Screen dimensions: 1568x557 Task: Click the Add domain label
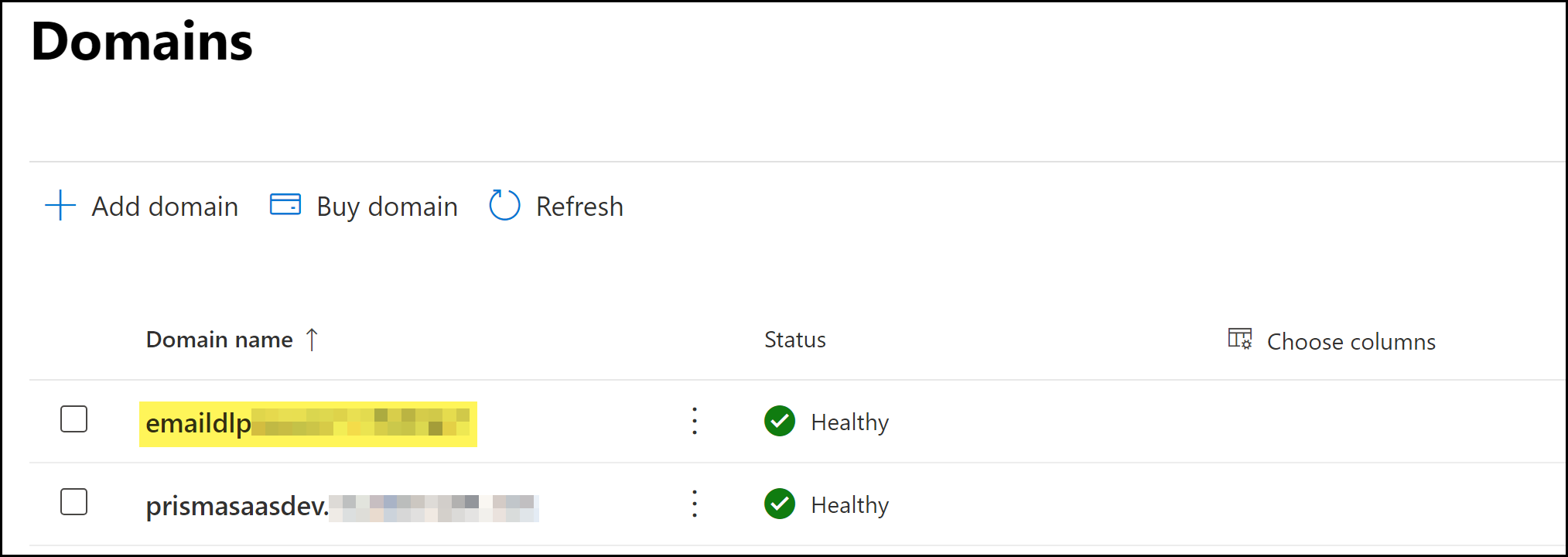[x=165, y=207]
